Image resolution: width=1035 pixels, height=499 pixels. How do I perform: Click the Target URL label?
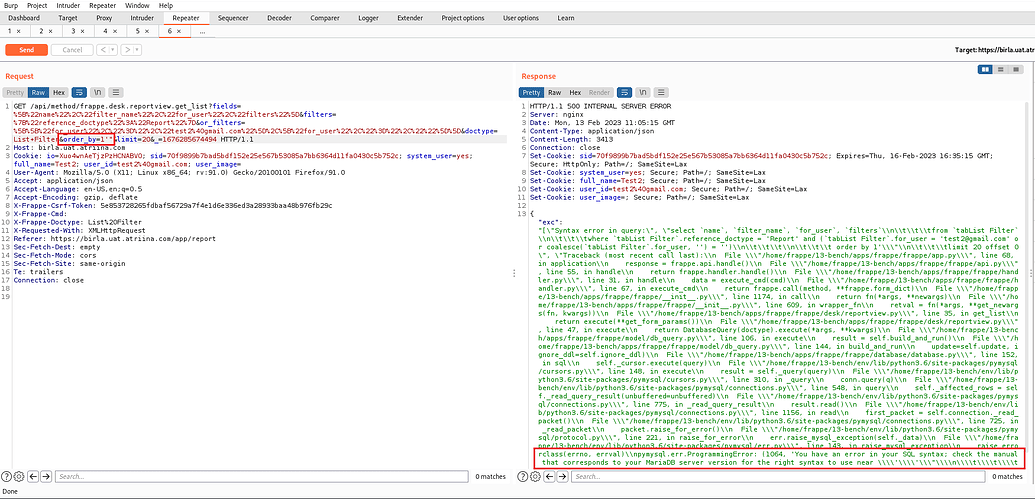tap(995, 50)
